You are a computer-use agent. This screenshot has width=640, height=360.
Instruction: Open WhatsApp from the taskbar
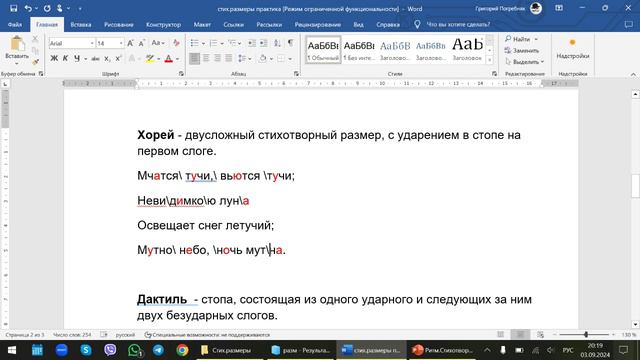click(134, 350)
